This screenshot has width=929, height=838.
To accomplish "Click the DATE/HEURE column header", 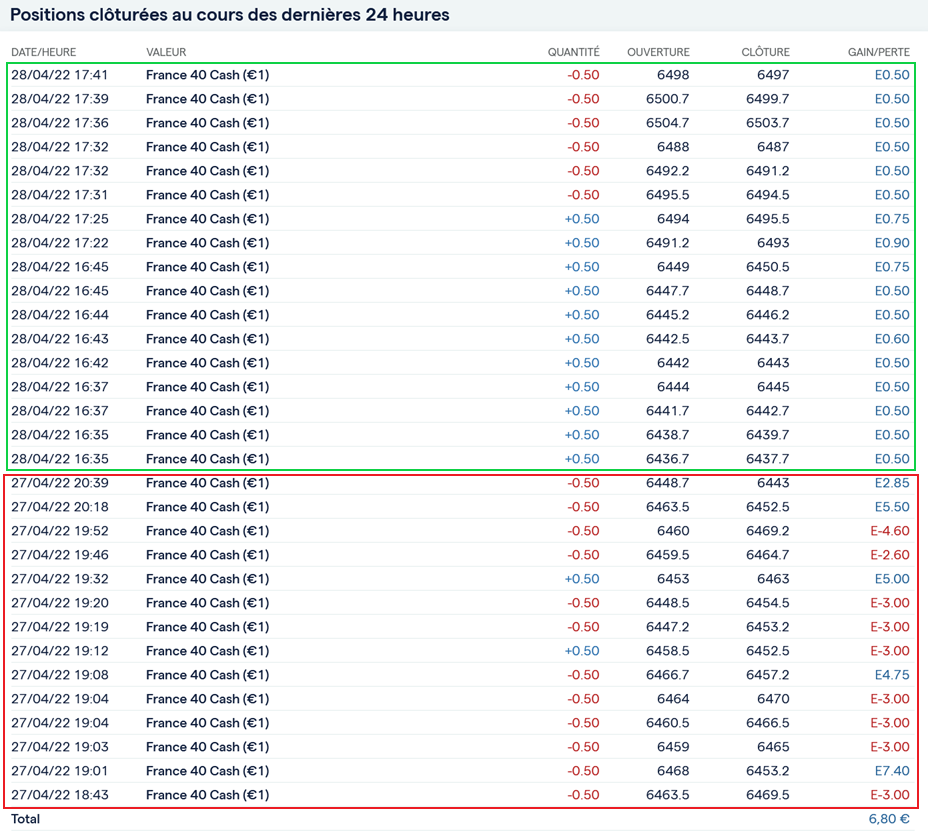I will 43,52.
